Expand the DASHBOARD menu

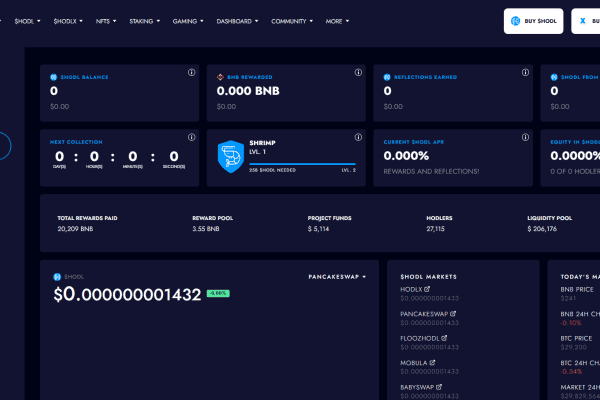[237, 21]
